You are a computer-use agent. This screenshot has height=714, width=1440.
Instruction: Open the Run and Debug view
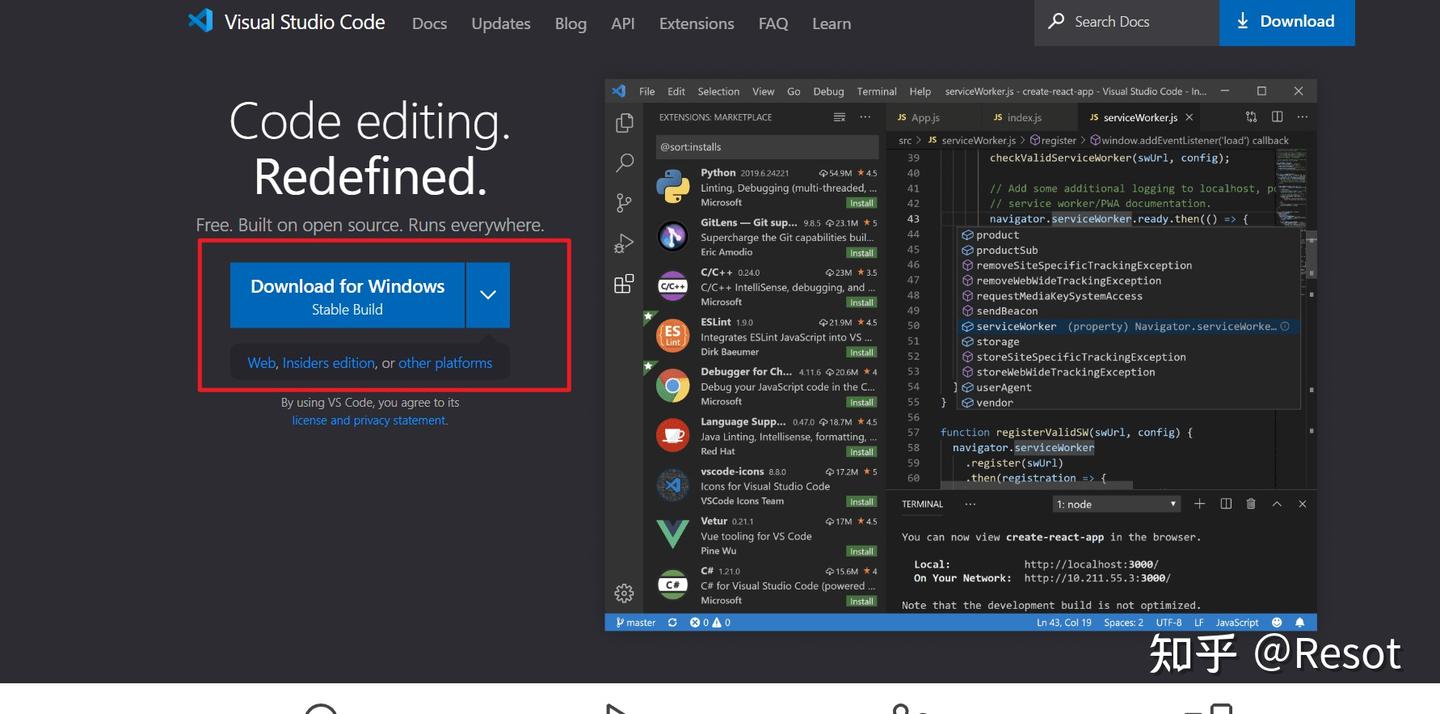pyautogui.click(x=624, y=242)
